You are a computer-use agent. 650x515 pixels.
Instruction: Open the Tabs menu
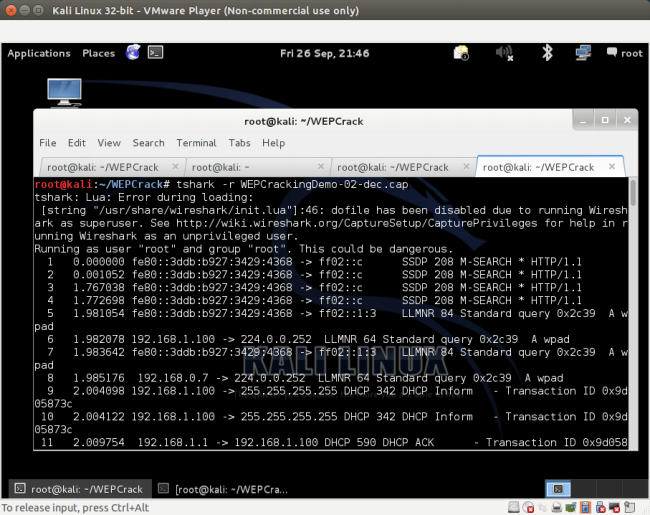239,143
